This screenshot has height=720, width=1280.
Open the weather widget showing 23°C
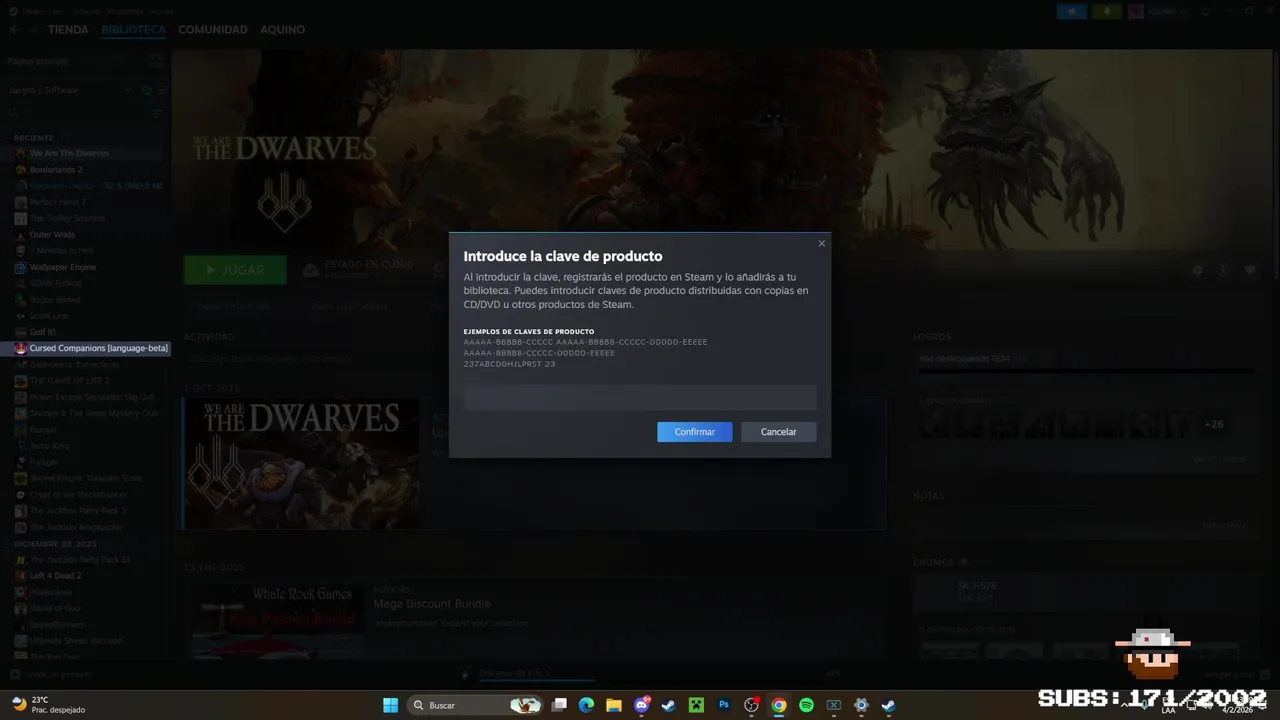pos(48,705)
